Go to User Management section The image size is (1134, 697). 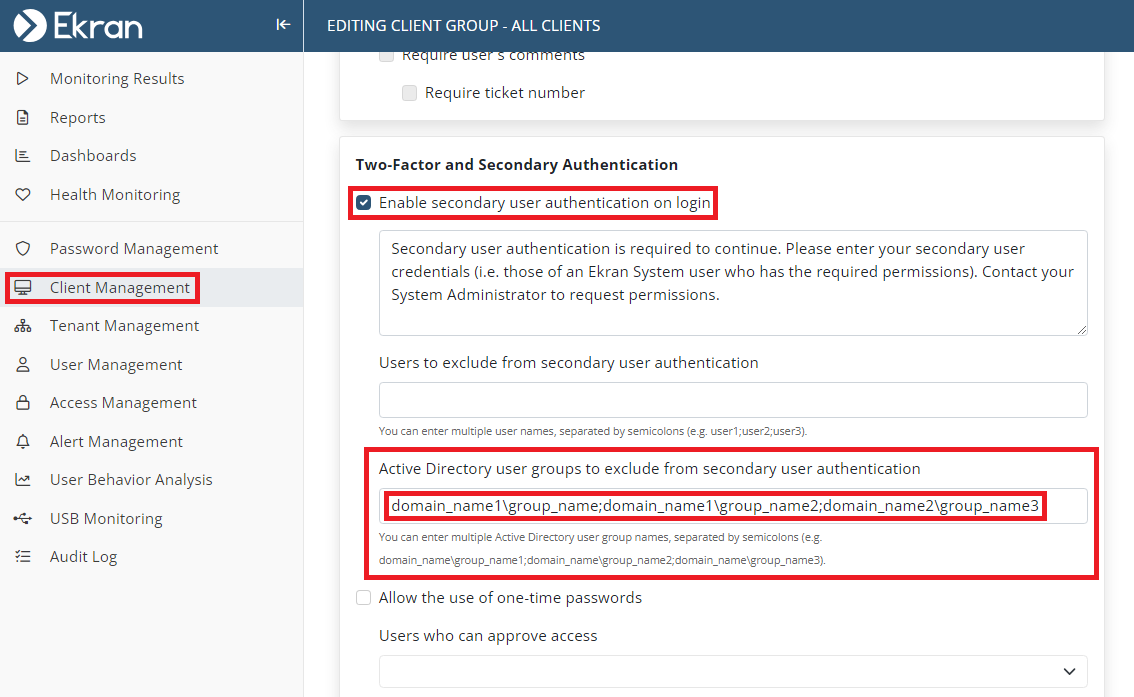(x=116, y=365)
